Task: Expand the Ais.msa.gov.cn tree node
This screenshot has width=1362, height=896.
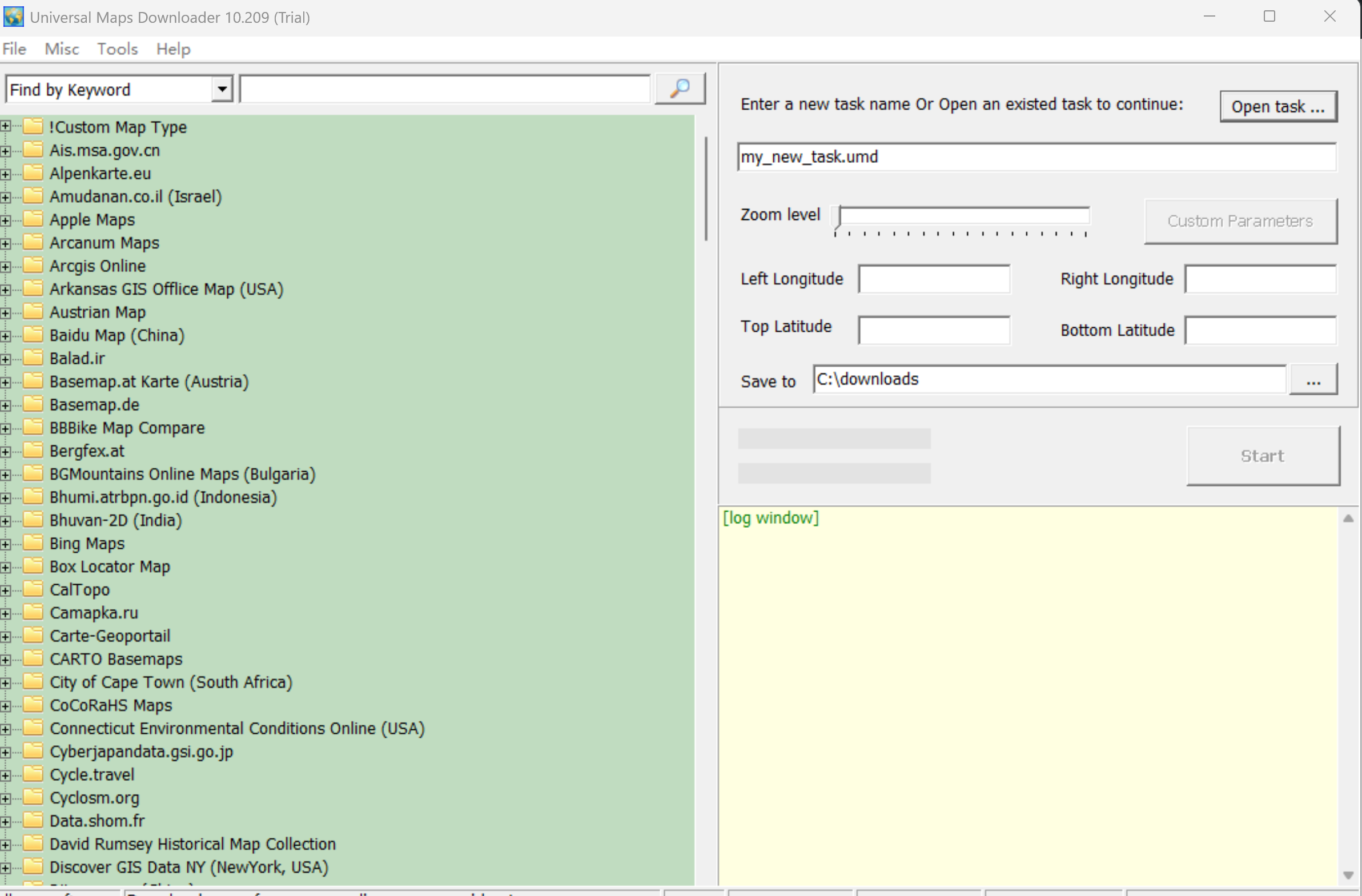Action: click(x=5, y=151)
